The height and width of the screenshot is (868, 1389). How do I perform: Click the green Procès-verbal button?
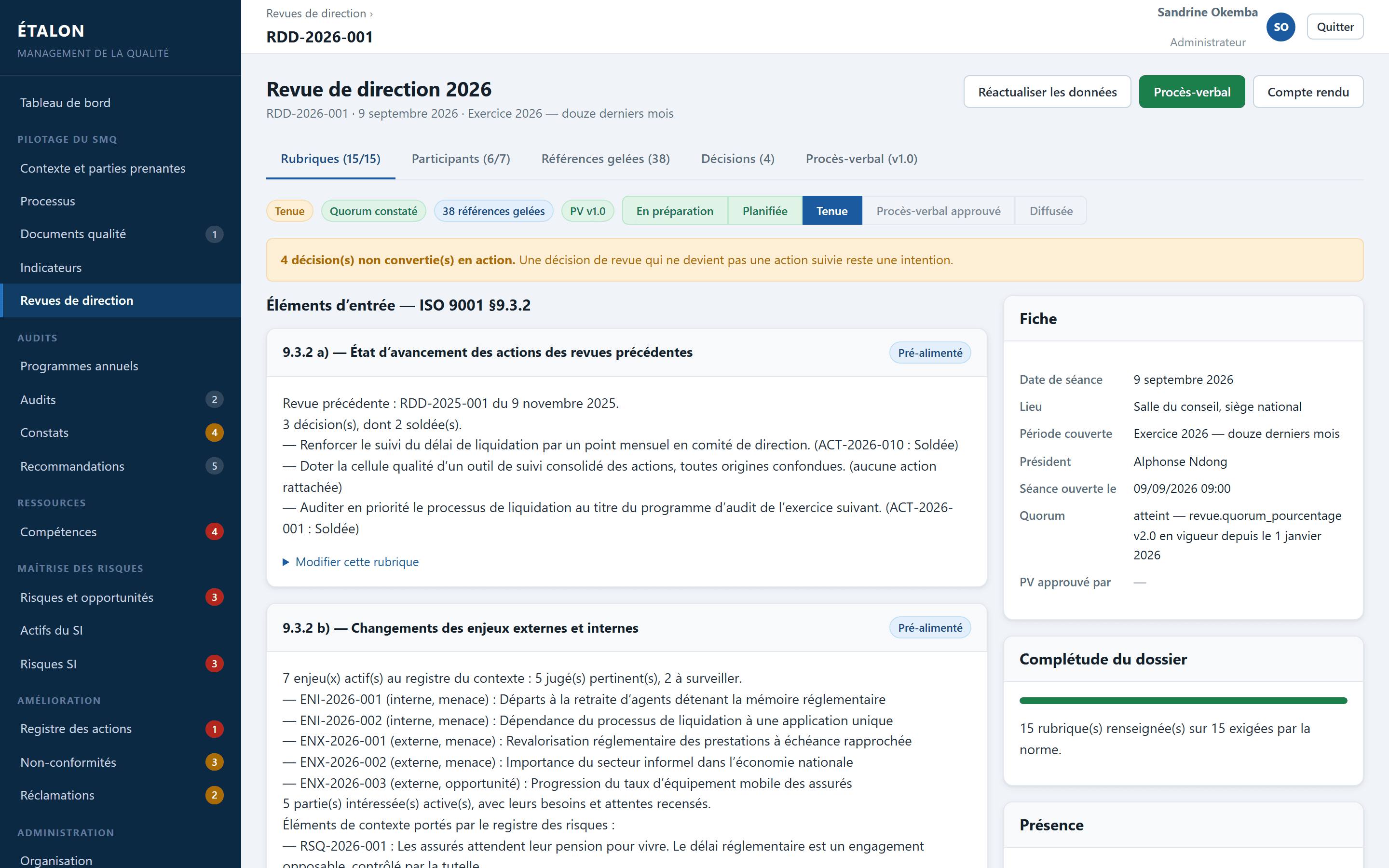click(x=1192, y=92)
